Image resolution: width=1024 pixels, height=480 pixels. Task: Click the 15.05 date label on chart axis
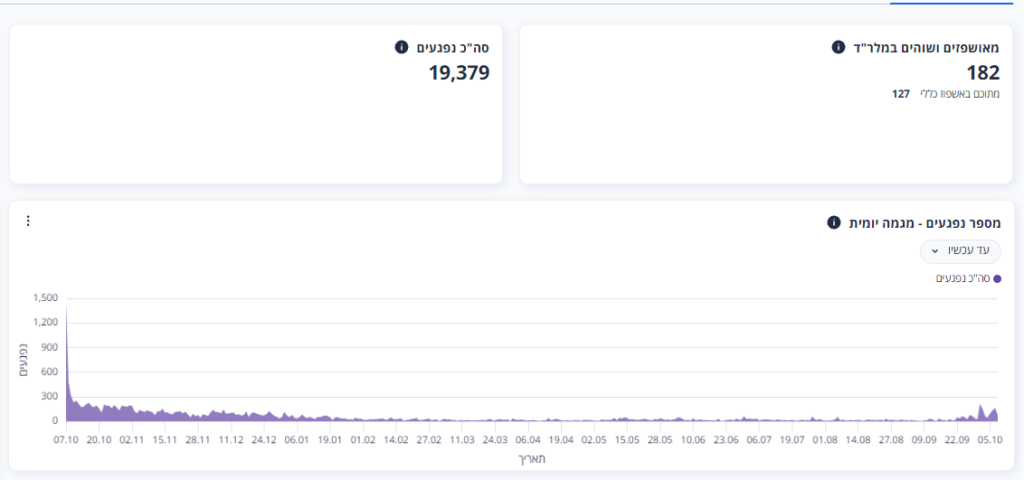coord(626,440)
